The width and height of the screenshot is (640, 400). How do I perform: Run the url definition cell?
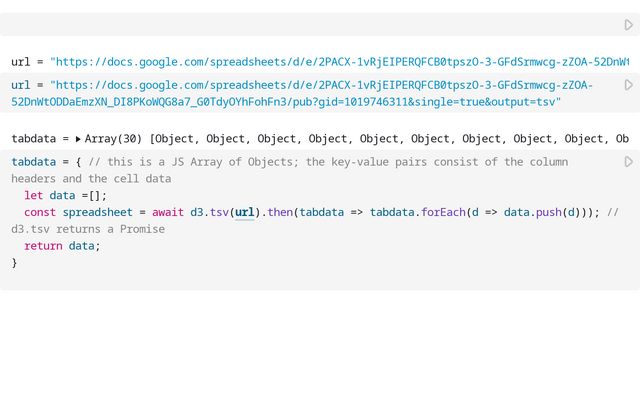tap(628, 86)
